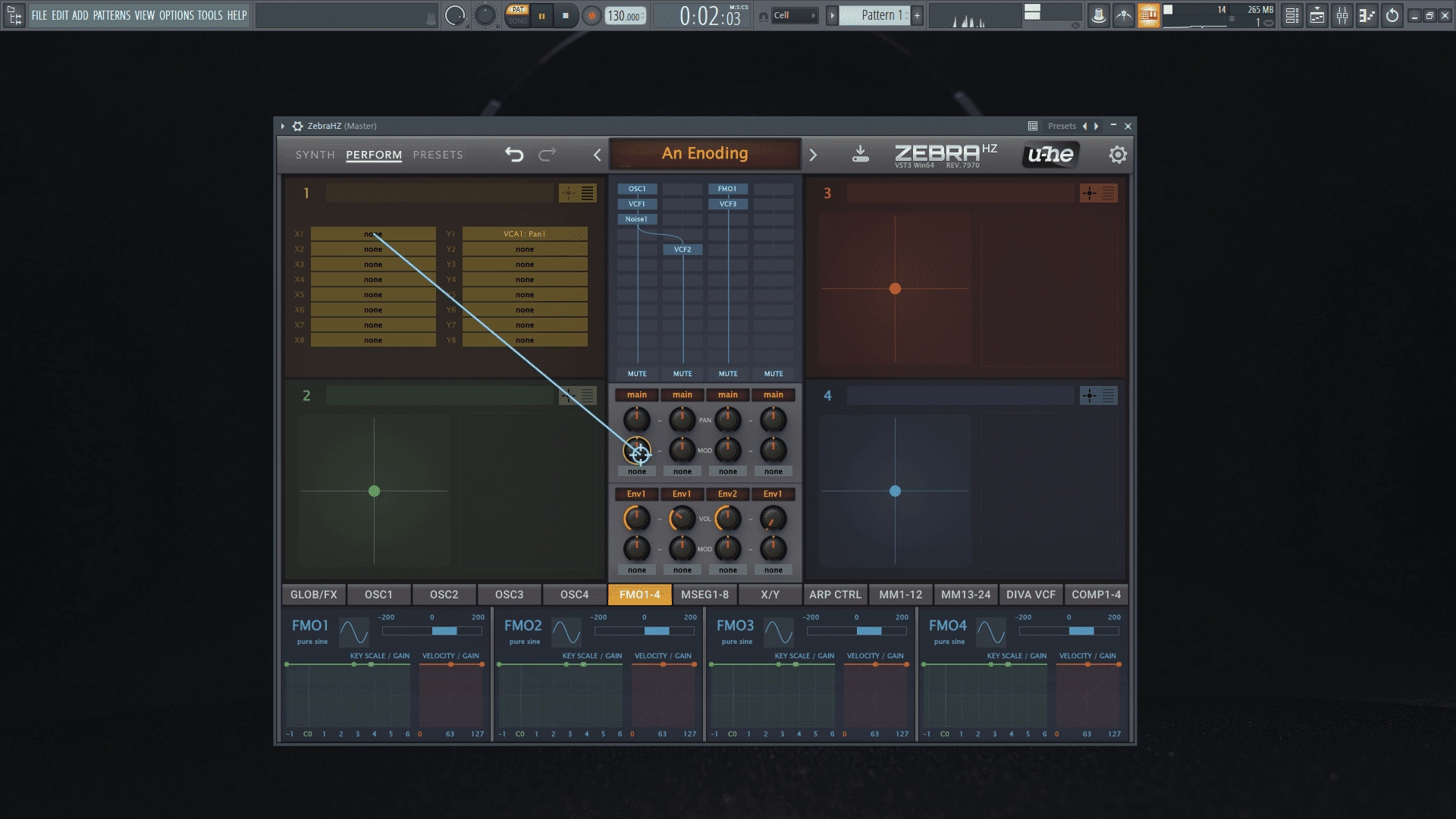Open the MSEG1-8 tab

[704, 595]
